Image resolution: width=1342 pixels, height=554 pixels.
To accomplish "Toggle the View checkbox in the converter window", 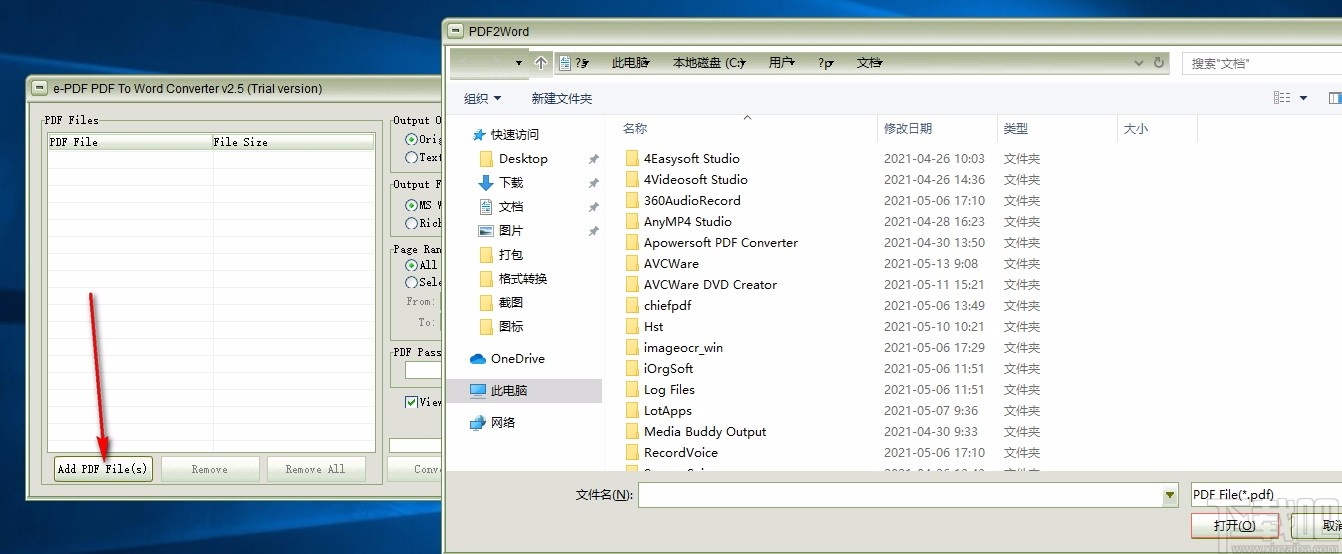I will 411,402.
